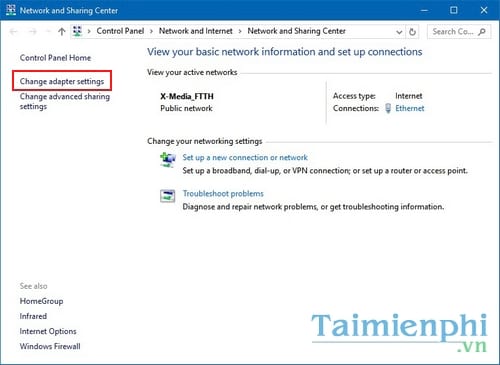The image size is (500, 365).
Task: Expand the chevron after Control Panel in breadcrumb
Action: pyautogui.click(x=151, y=31)
